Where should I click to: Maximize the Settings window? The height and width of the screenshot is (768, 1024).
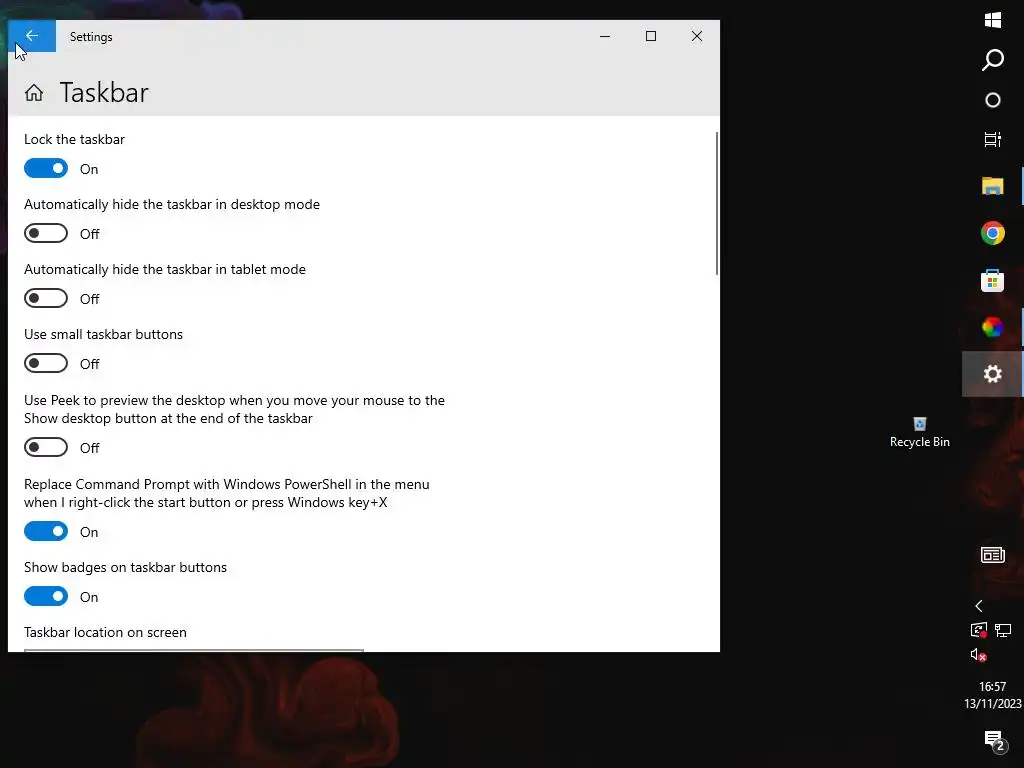[x=650, y=37]
